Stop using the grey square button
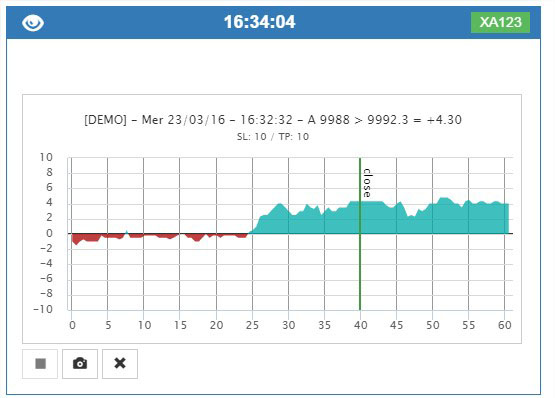Screen dimensions: 555x398 (40, 364)
